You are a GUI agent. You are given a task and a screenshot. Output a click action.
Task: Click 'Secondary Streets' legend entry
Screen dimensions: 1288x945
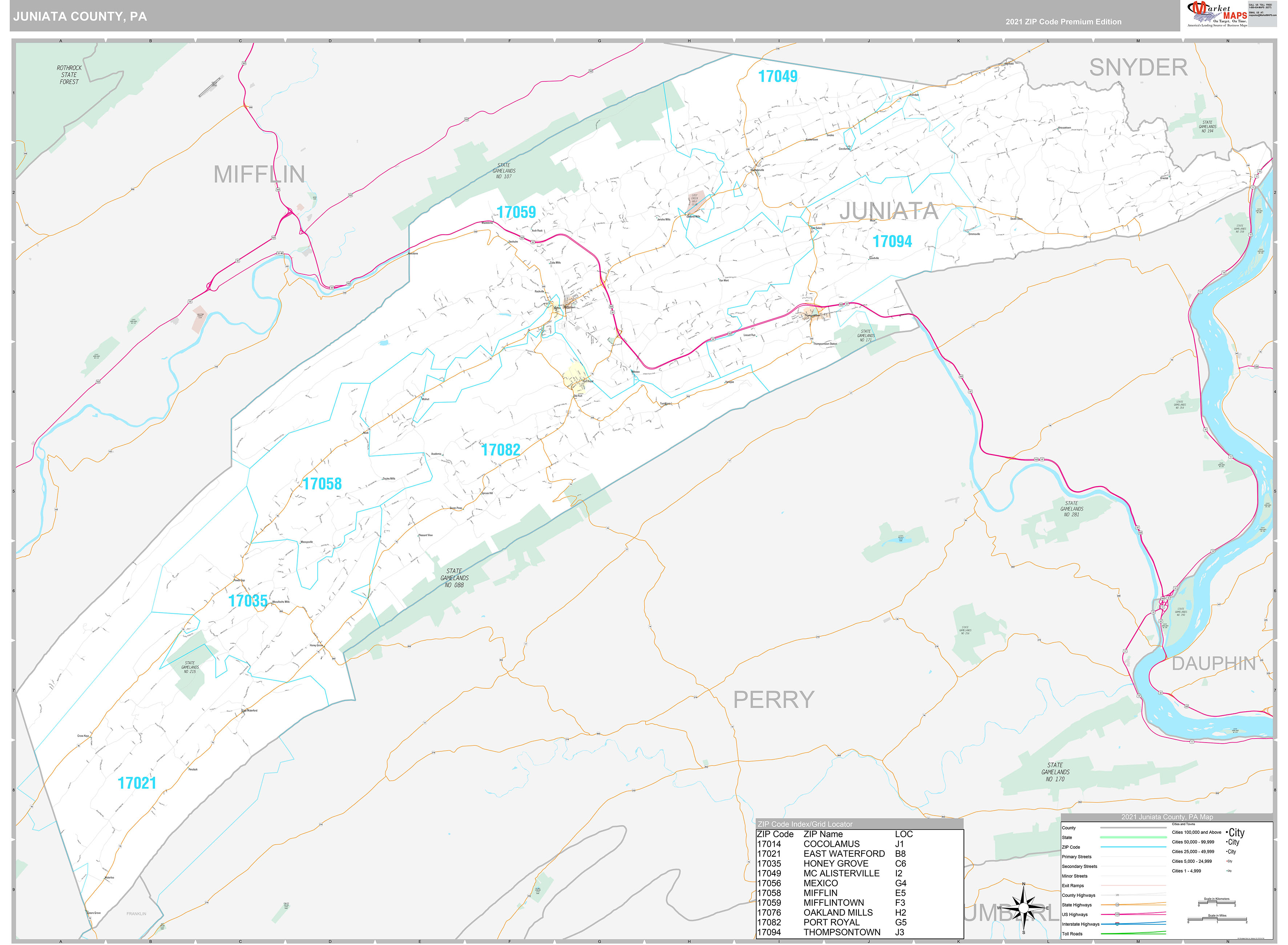click(1080, 866)
